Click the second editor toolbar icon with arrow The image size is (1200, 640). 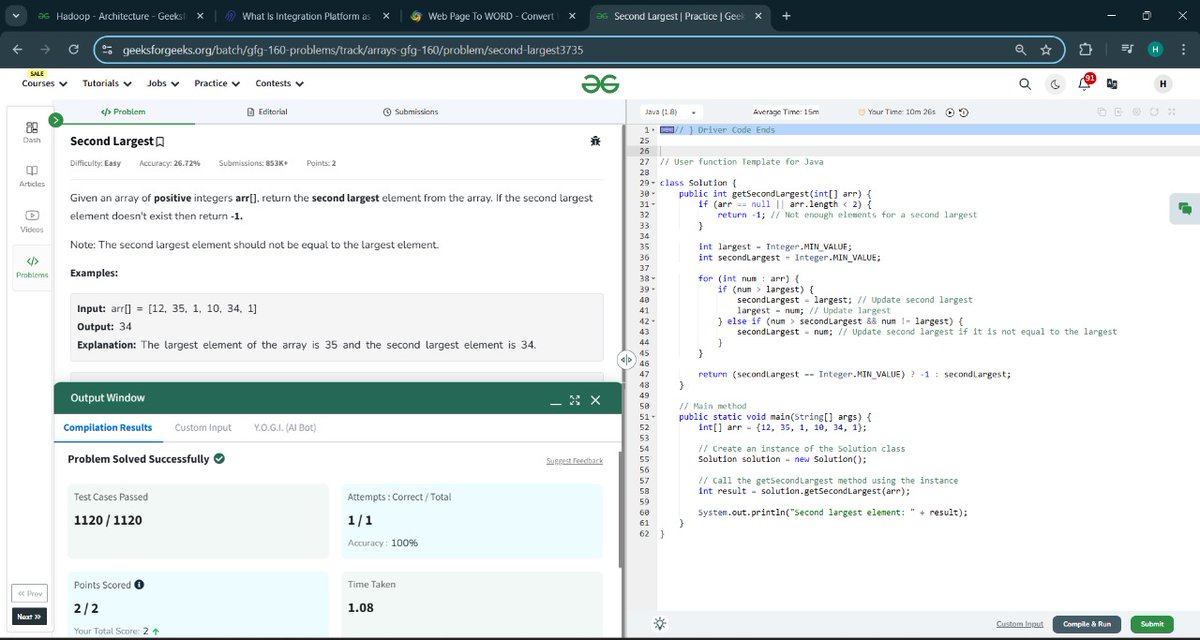tap(1119, 112)
